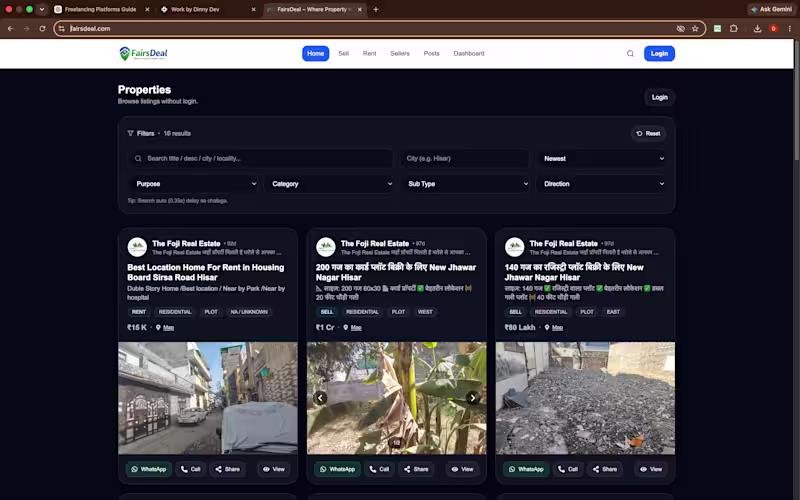This screenshot has width=800, height=500.
Task: Close the Work by Dinny Dev tab
Action: (x=254, y=9)
